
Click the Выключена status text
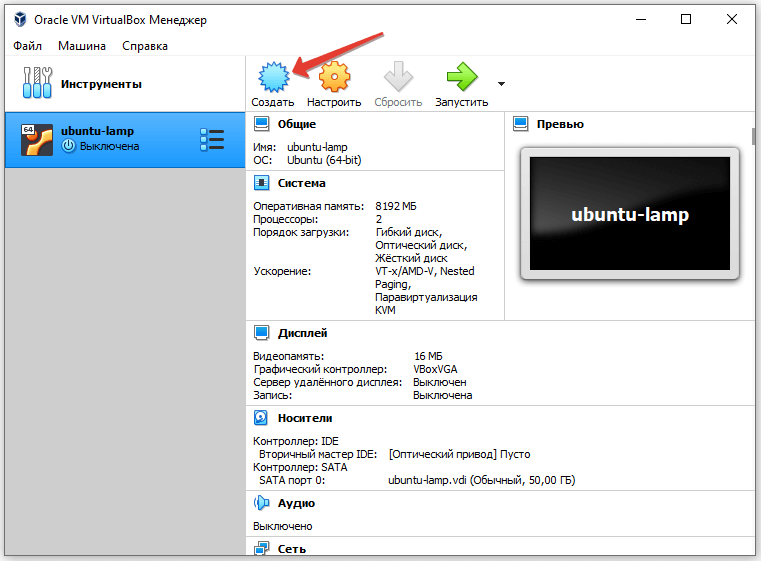[109, 146]
